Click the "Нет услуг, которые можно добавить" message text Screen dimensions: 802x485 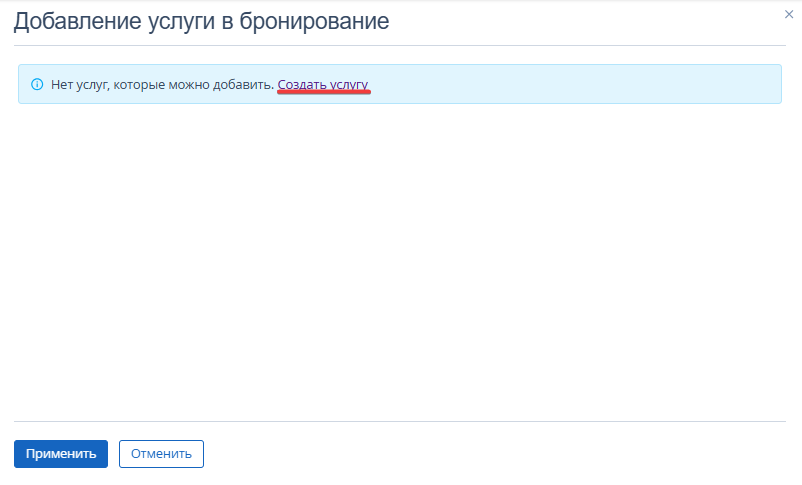pos(162,85)
